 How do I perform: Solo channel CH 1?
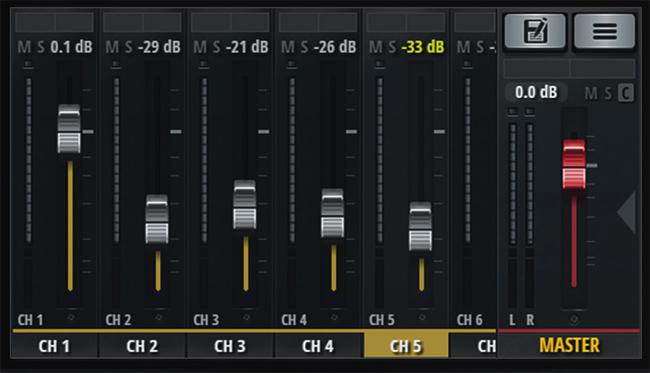pyautogui.click(x=41, y=47)
